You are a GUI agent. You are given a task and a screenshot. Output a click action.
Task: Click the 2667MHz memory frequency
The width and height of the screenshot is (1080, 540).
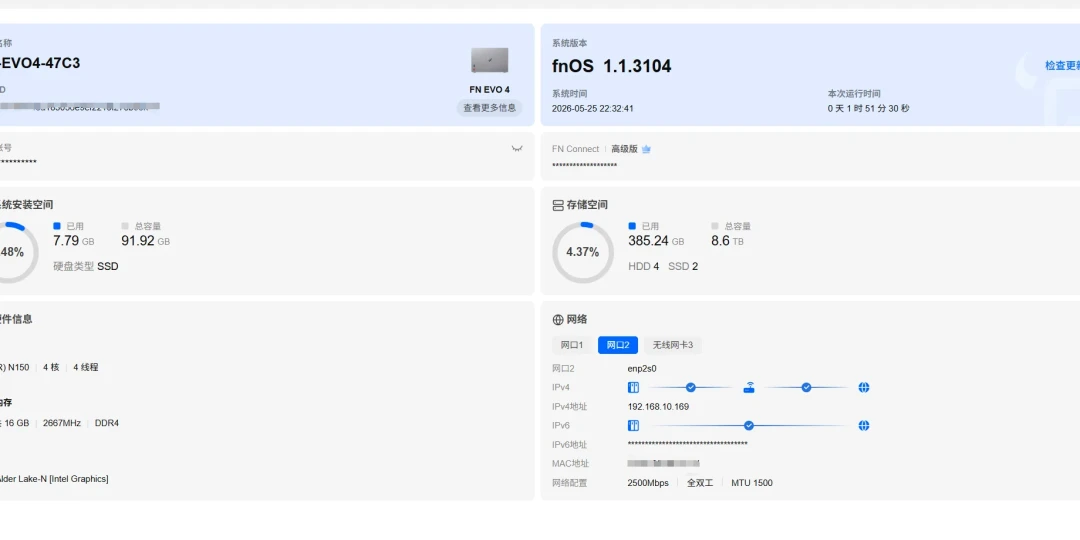click(62, 423)
